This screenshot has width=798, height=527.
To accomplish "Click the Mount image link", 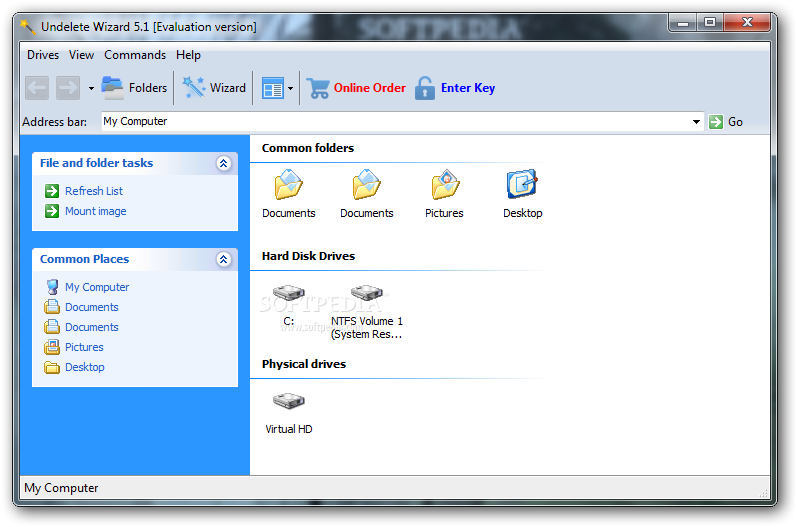I will point(96,211).
